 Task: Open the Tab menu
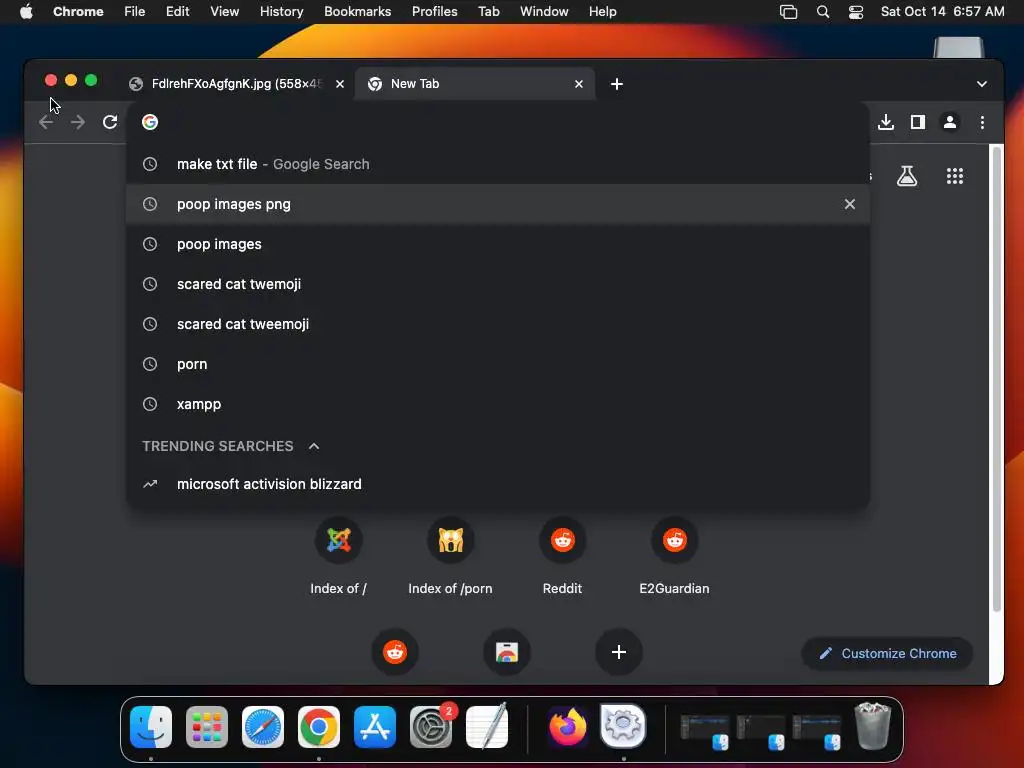pyautogui.click(x=488, y=12)
